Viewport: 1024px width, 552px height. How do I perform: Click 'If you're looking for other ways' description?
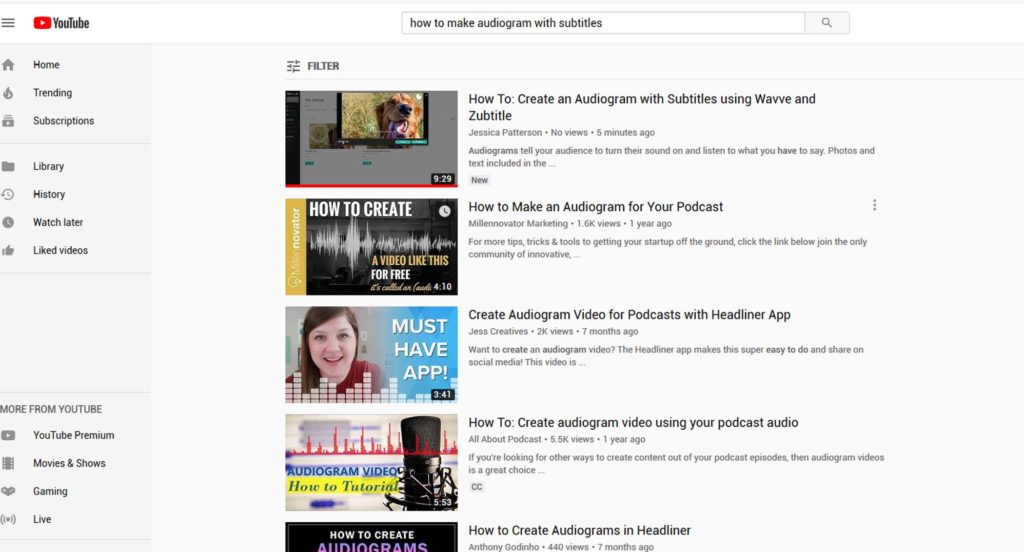[676, 464]
